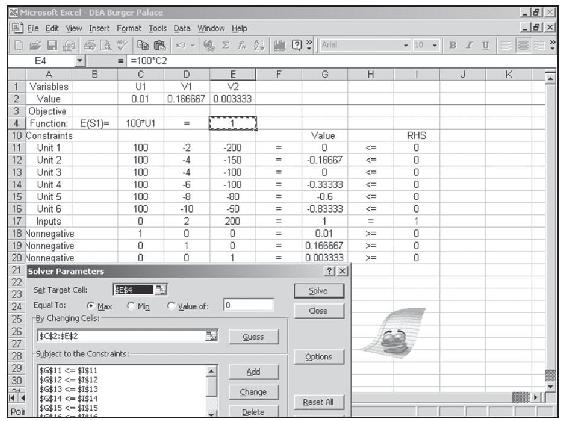Click the Solver dialog question mark help

pos(329,271)
